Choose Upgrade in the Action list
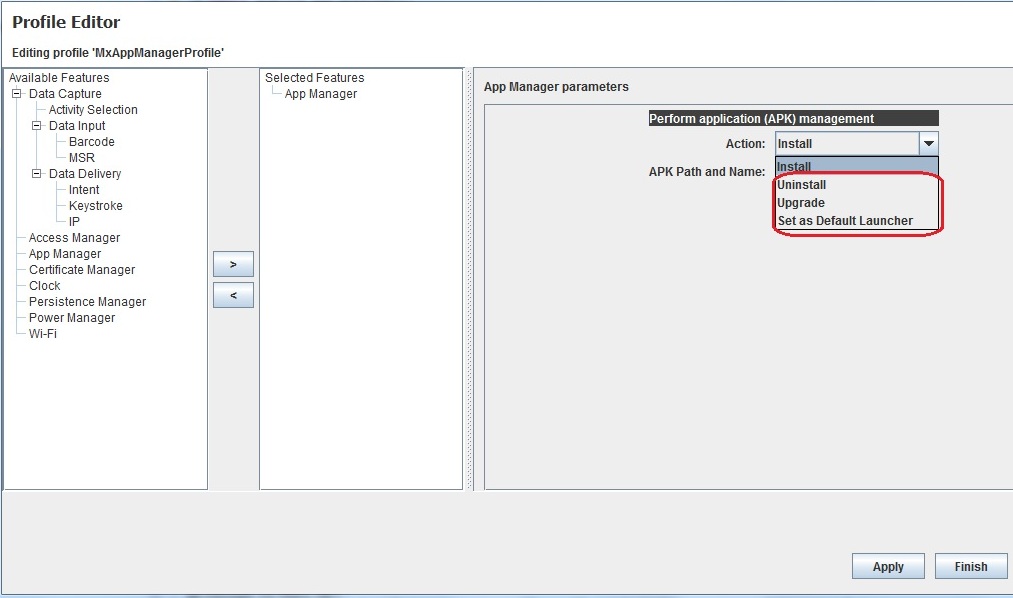The width and height of the screenshot is (1013, 598). 801,202
